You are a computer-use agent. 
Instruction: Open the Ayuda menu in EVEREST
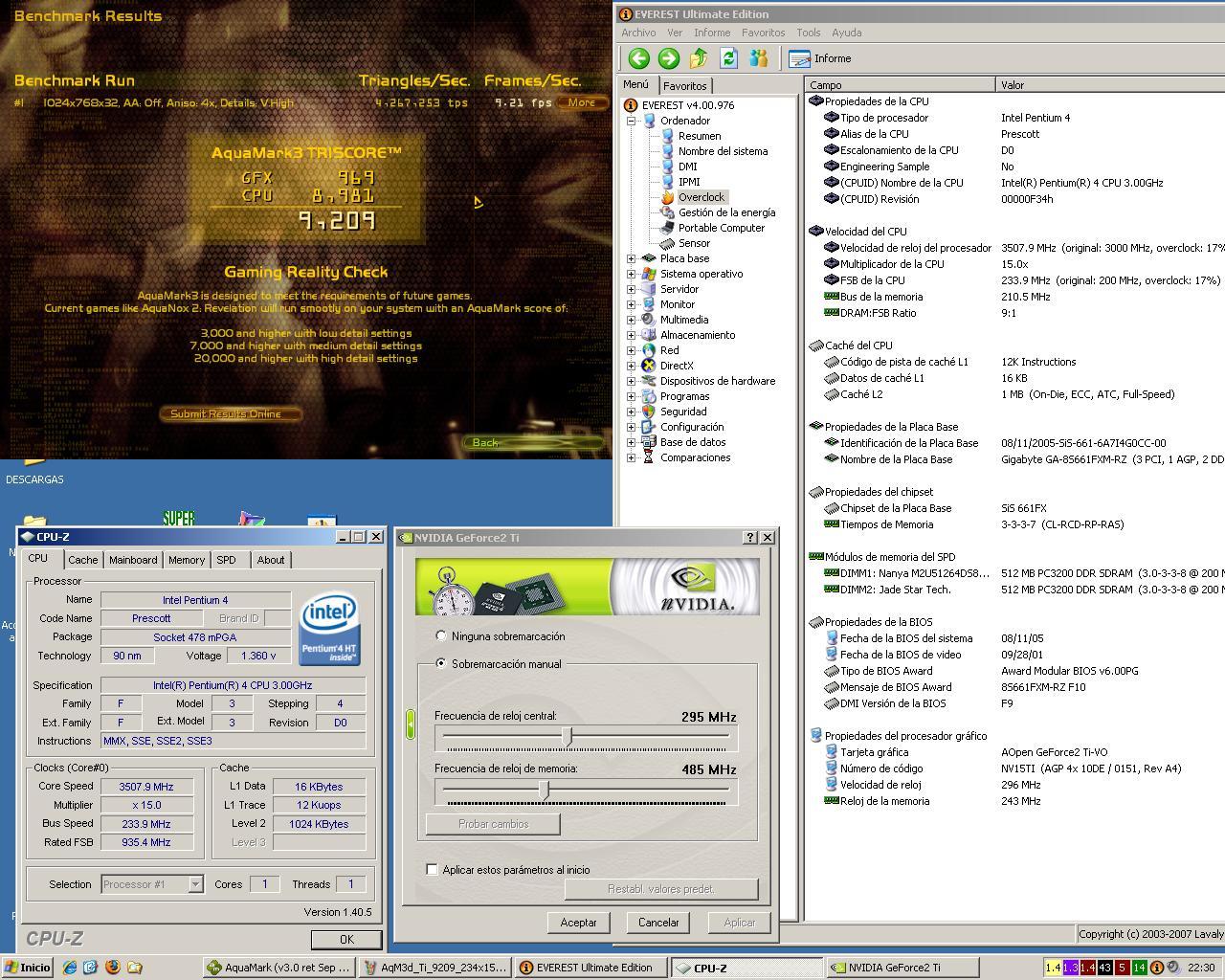[x=847, y=33]
